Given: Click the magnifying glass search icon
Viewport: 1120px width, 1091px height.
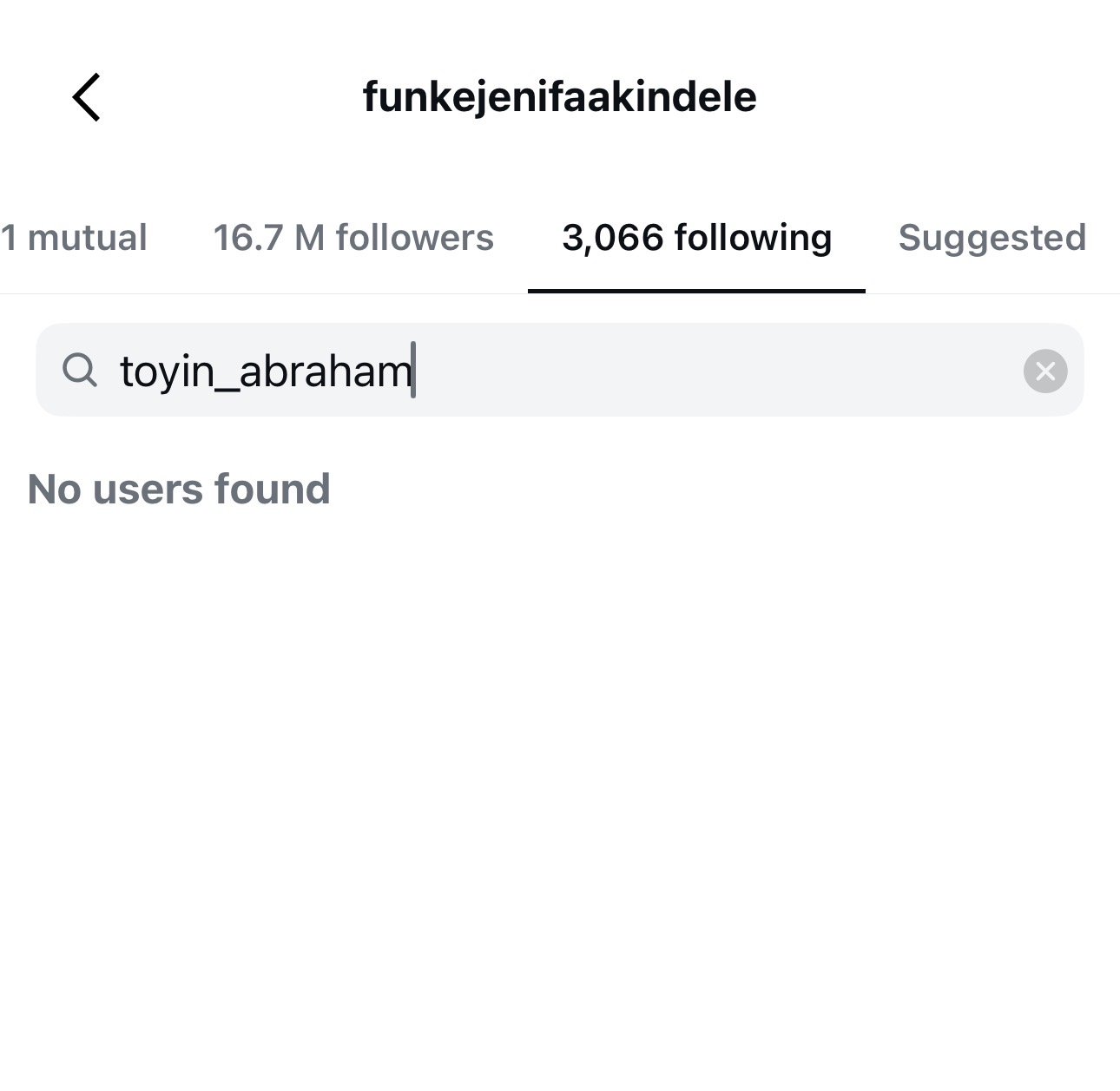Looking at the screenshot, I should click(x=80, y=371).
